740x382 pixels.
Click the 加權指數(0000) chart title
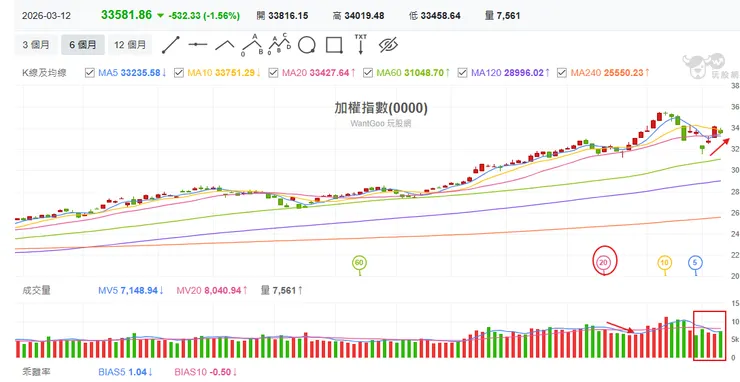[381, 108]
